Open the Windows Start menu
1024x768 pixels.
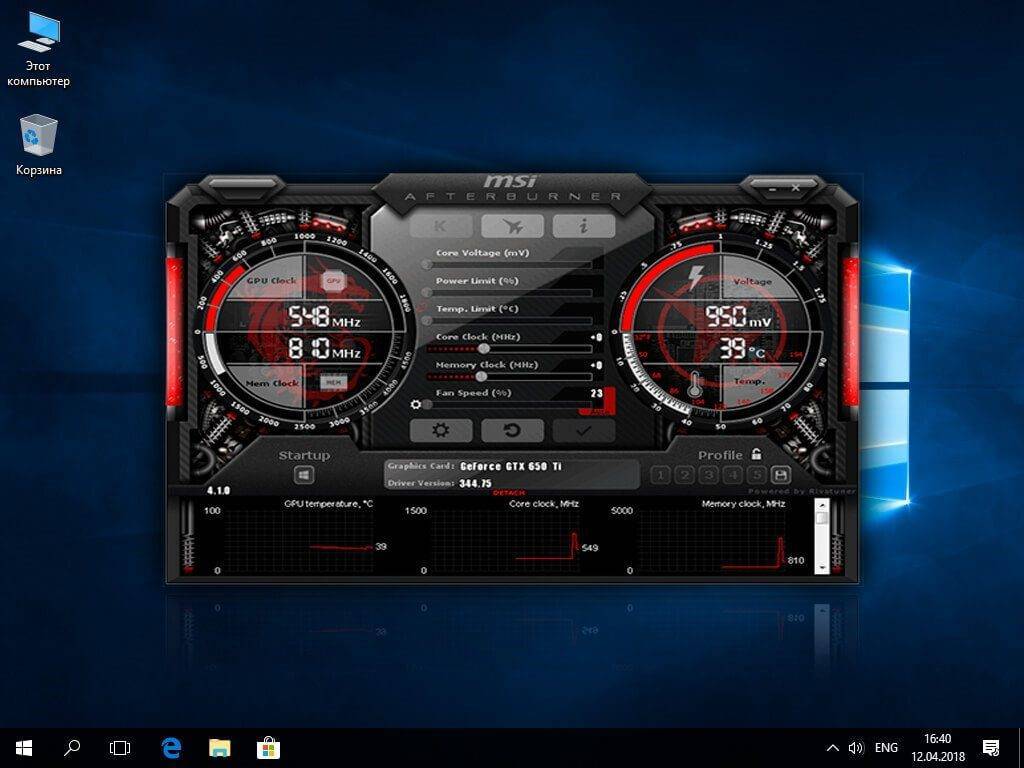click(x=24, y=747)
